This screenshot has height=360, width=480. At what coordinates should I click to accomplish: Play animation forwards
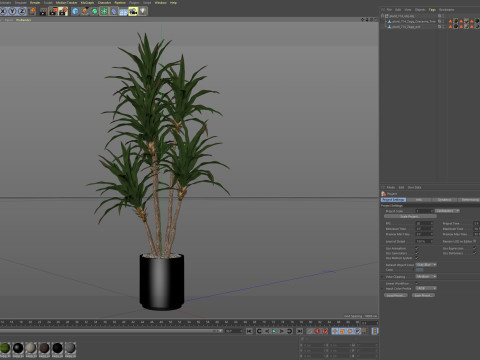click(x=274, y=331)
